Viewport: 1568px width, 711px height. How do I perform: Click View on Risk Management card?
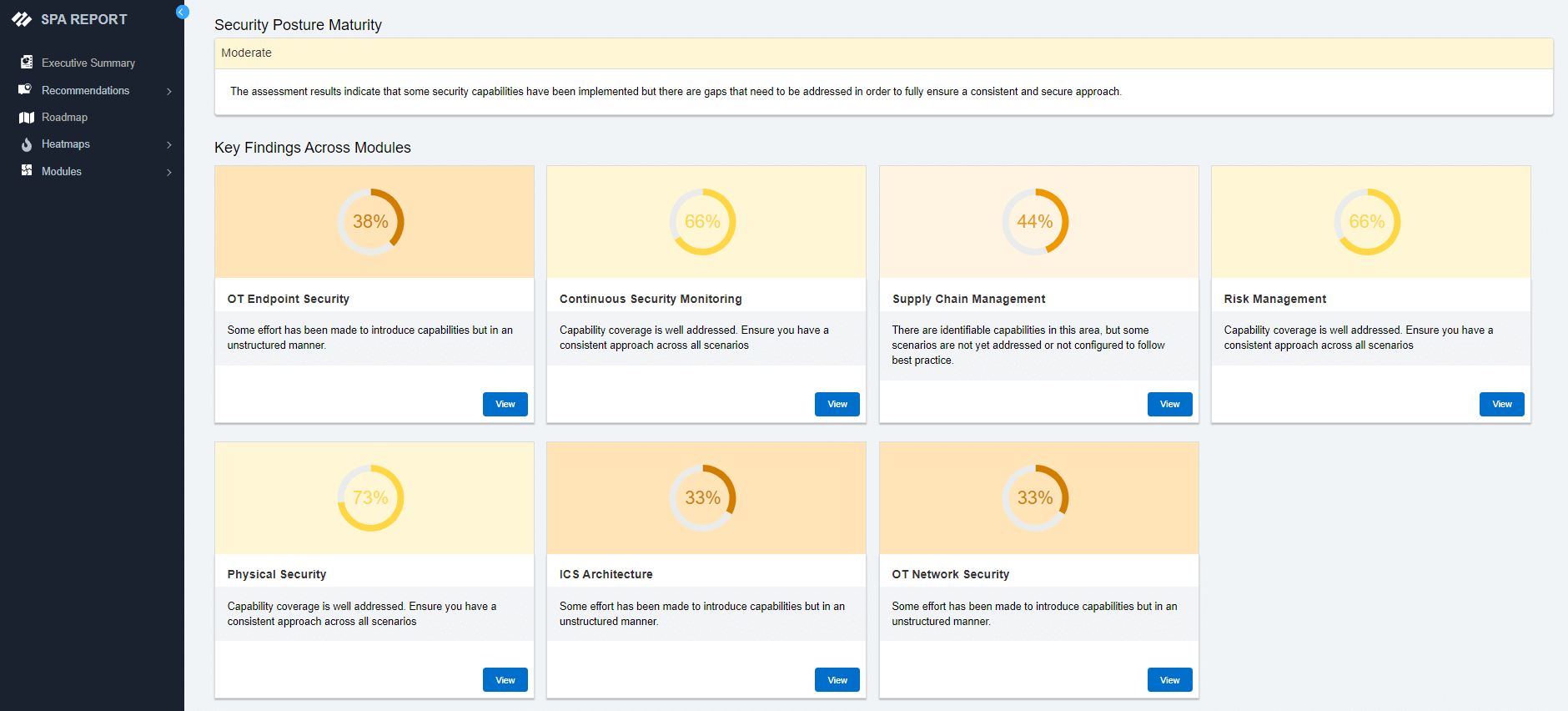[1501, 404]
